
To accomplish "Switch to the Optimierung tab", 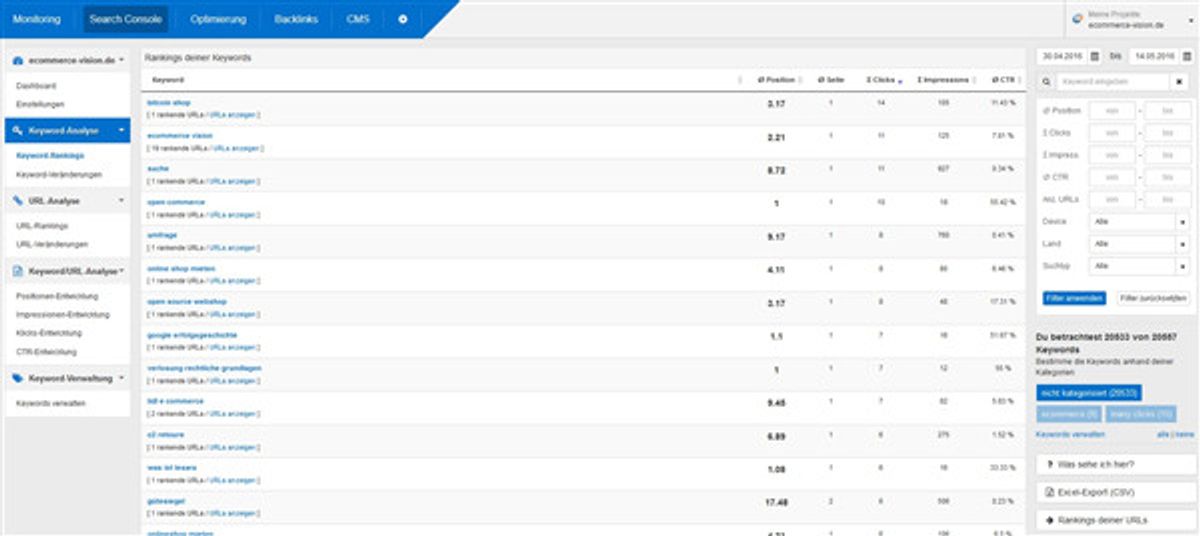I will (217, 19).
